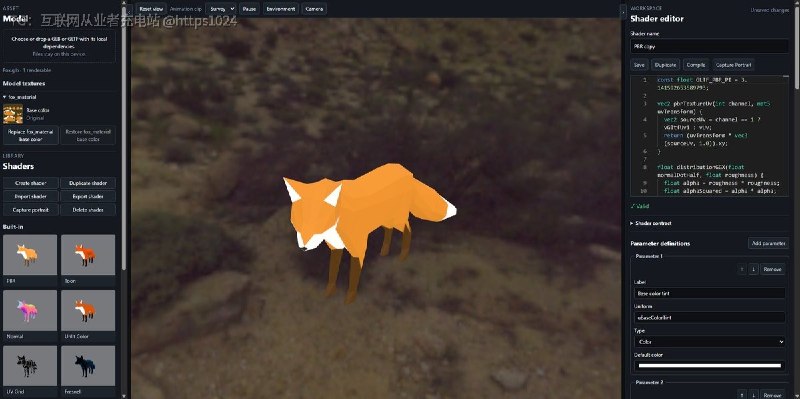The width and height of the screenshot is (800, 399).
Task: Click the Valid compile status text
Action: (640, 206)
